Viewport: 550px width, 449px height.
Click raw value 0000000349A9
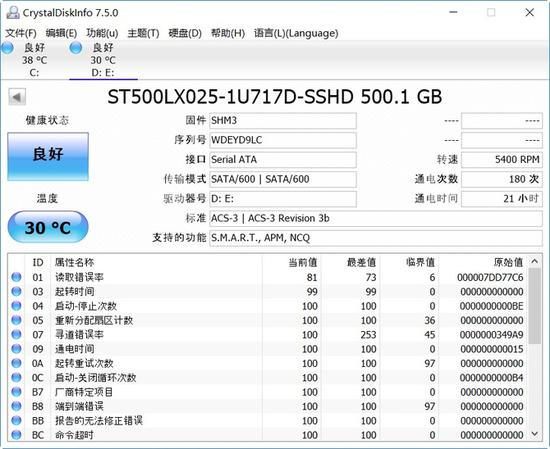[491, 335]
